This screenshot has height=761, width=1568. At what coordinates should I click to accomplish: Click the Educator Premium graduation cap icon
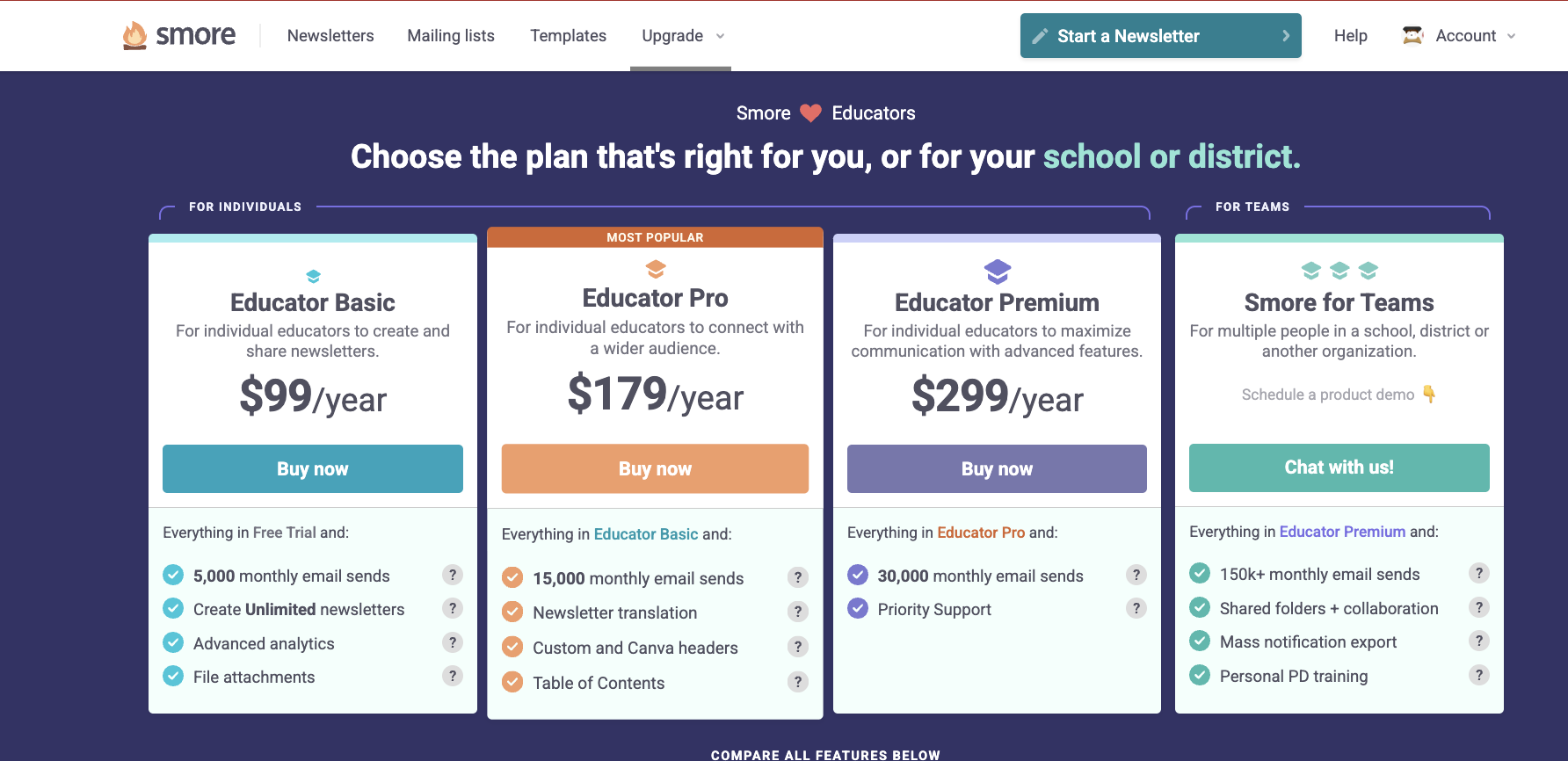tap(997, 272)
